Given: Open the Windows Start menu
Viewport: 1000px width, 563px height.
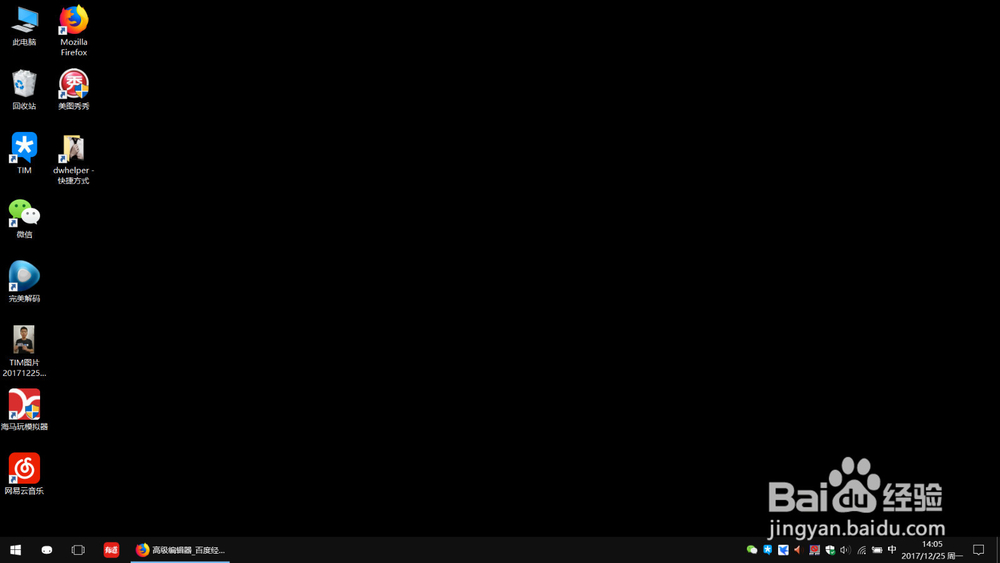Looking at the screenshot, I should [x=15, y=550].
